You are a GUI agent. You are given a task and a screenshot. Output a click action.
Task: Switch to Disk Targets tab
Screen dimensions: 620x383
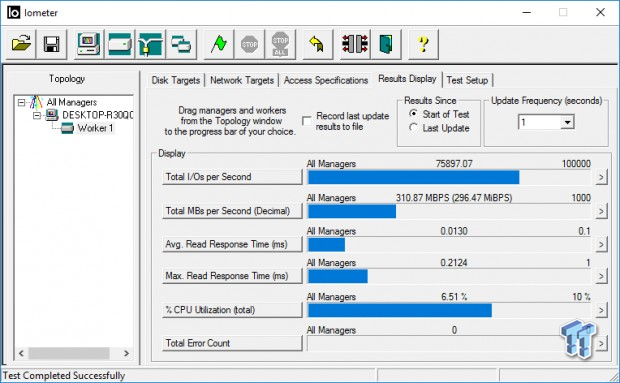point(176,80)
